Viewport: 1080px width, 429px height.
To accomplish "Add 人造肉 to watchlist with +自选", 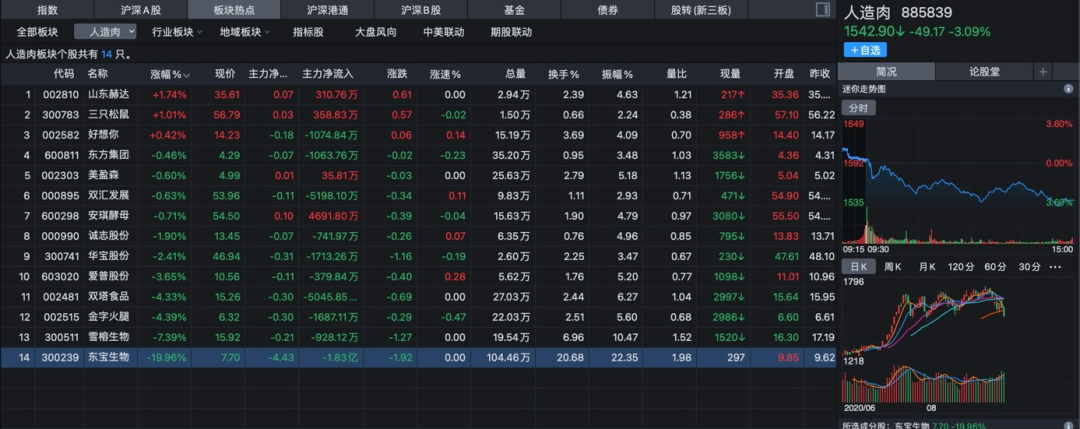I will coord(864,49).
